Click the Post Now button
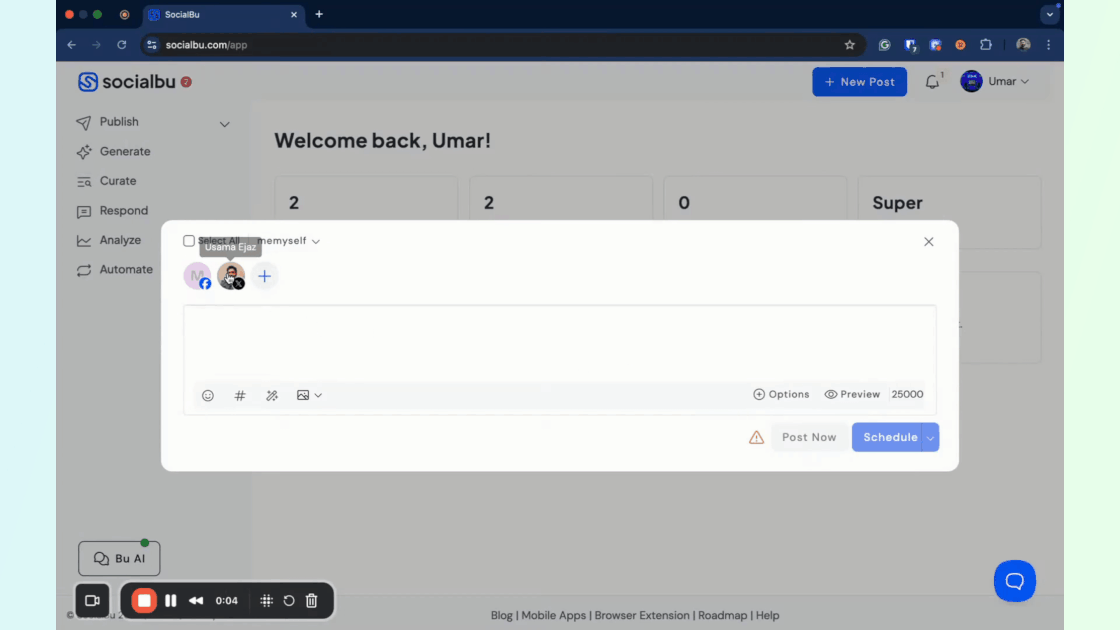The image size is (1120, 630). [808, 437]
